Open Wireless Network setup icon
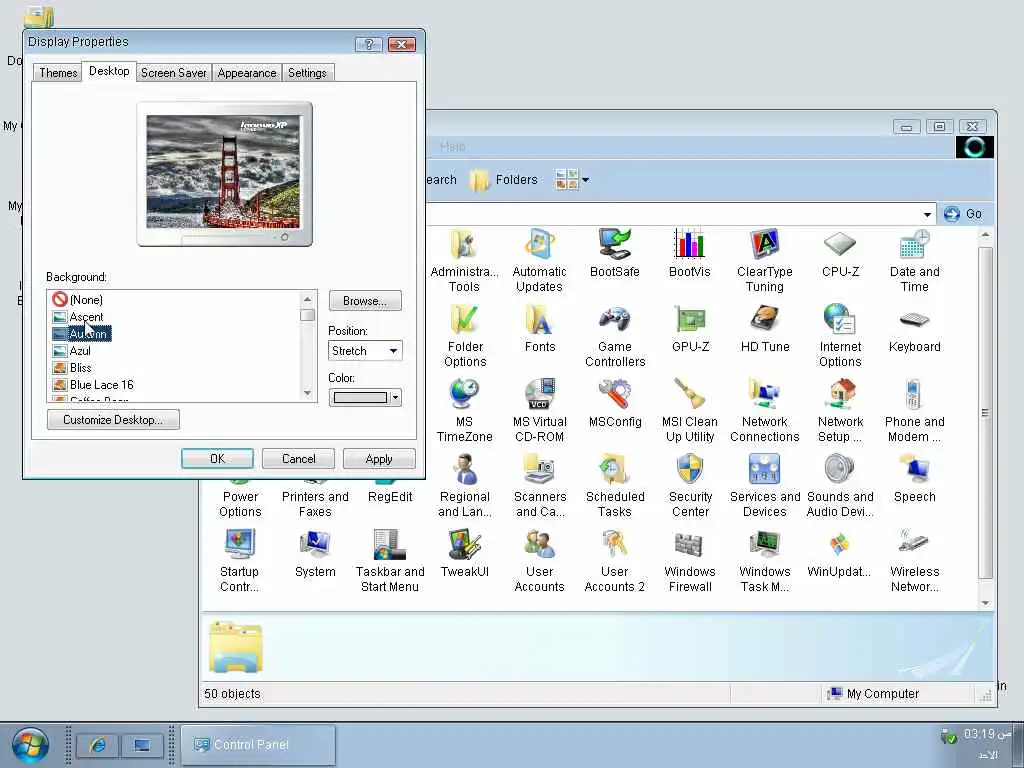This screenshot has height=768, width=1024. click(x=914, y=562)
